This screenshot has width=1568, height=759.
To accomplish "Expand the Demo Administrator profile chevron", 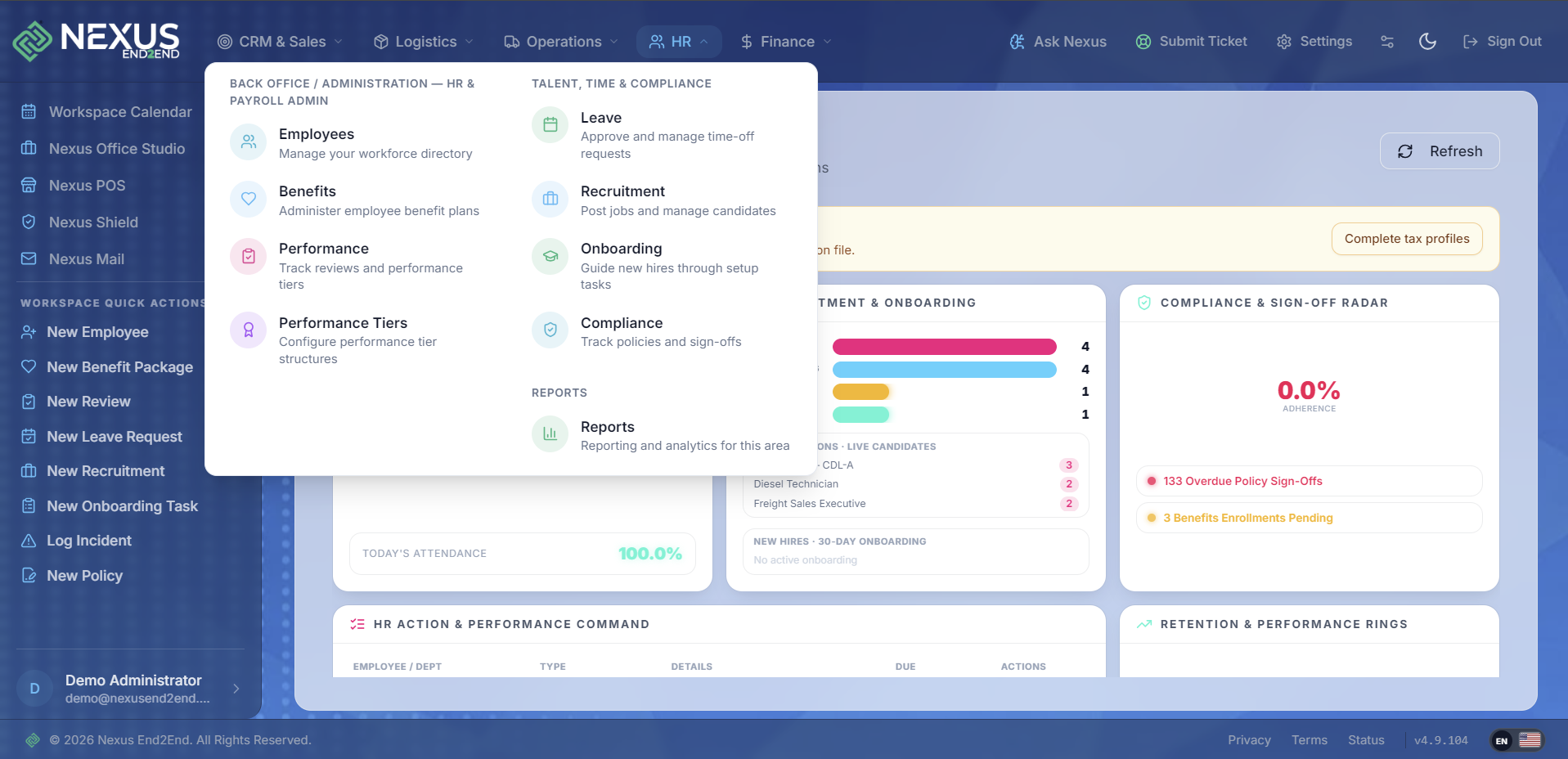I will click(x=236, y=689).
